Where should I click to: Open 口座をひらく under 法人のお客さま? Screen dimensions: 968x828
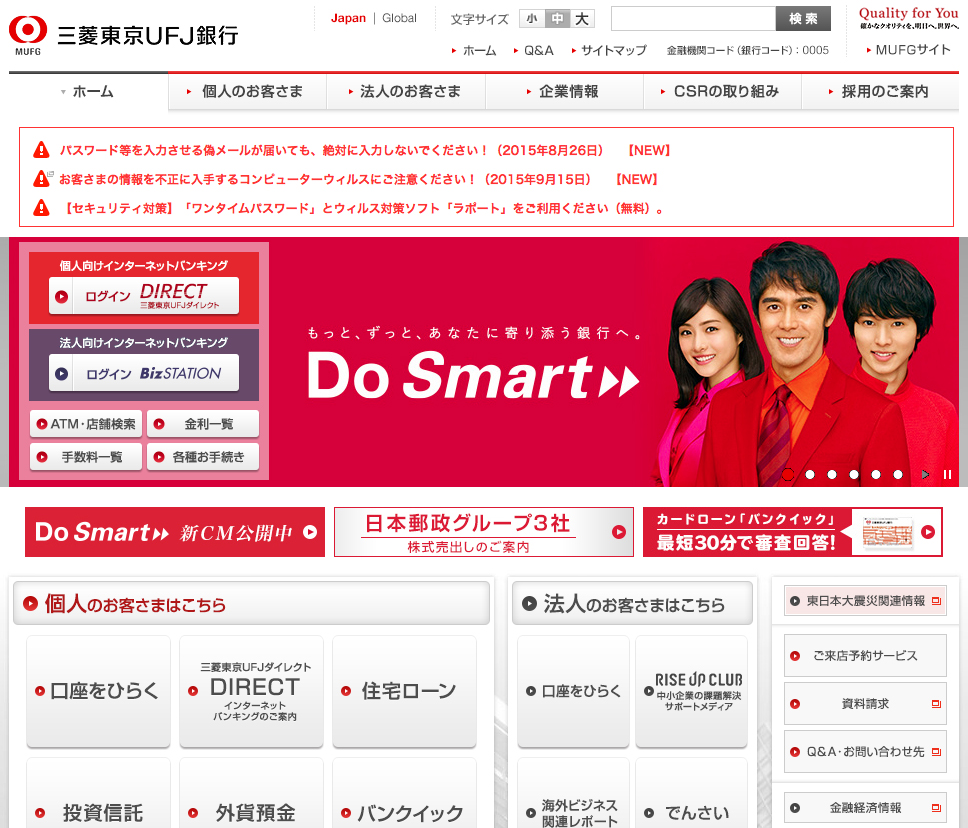(x=574, y=691)
